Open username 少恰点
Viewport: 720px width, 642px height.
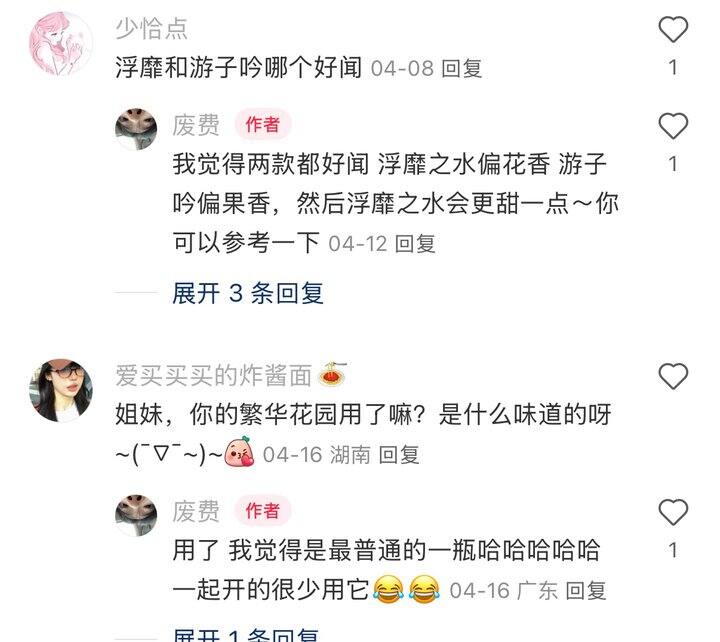152,28
